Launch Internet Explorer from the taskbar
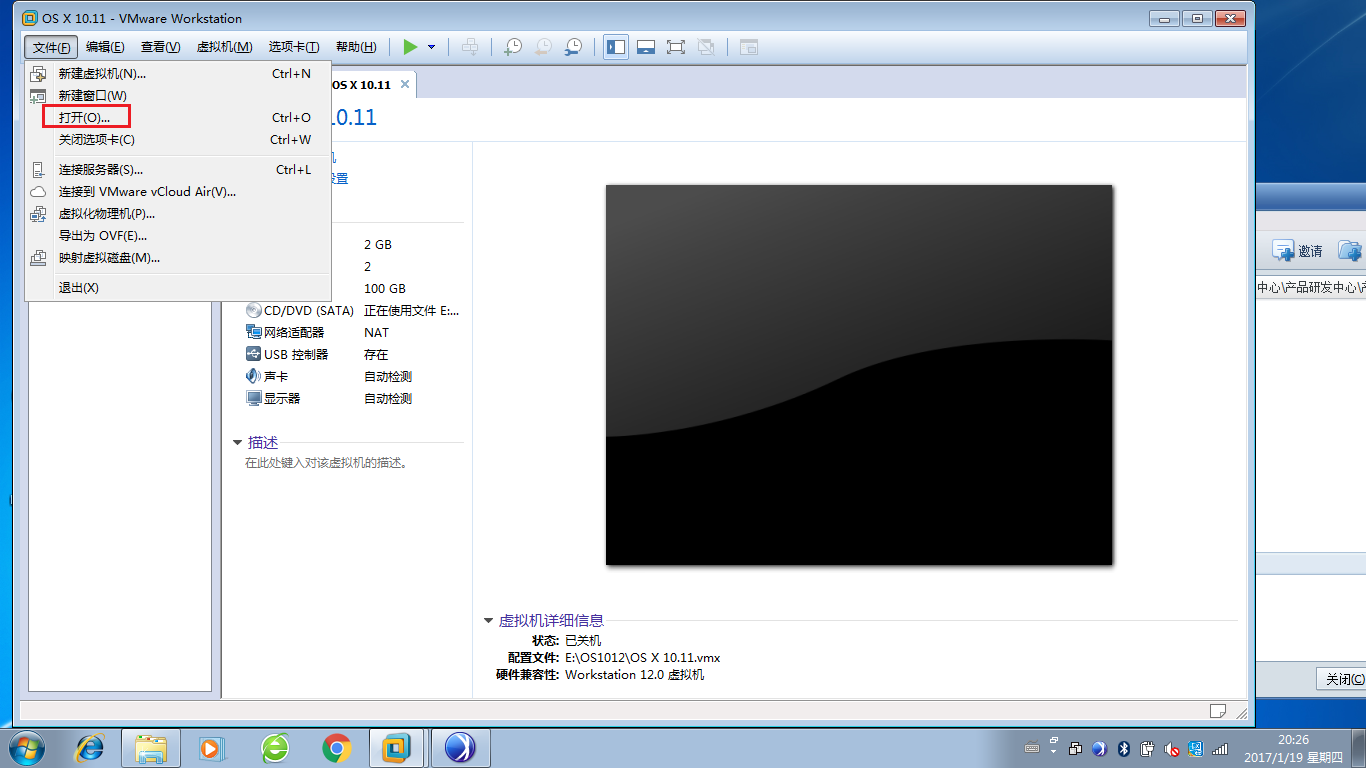 90,747
